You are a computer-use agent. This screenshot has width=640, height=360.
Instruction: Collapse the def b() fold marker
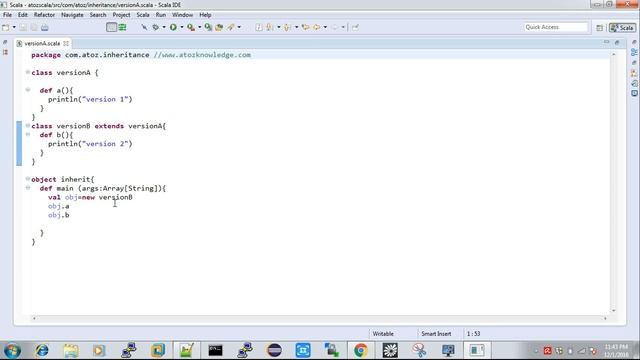point(28,134)
